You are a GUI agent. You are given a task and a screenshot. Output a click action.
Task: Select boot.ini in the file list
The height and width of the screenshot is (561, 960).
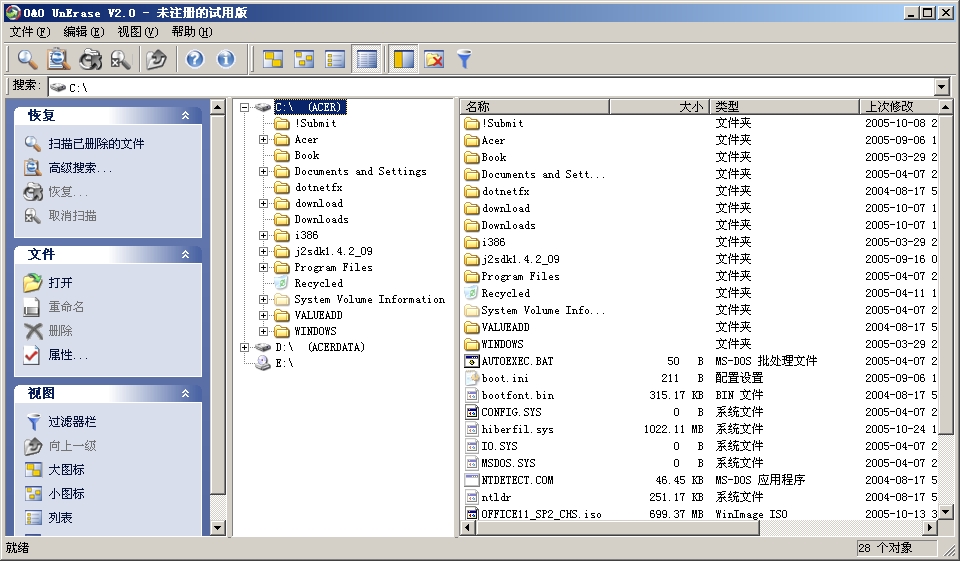[x=505, y=378]
